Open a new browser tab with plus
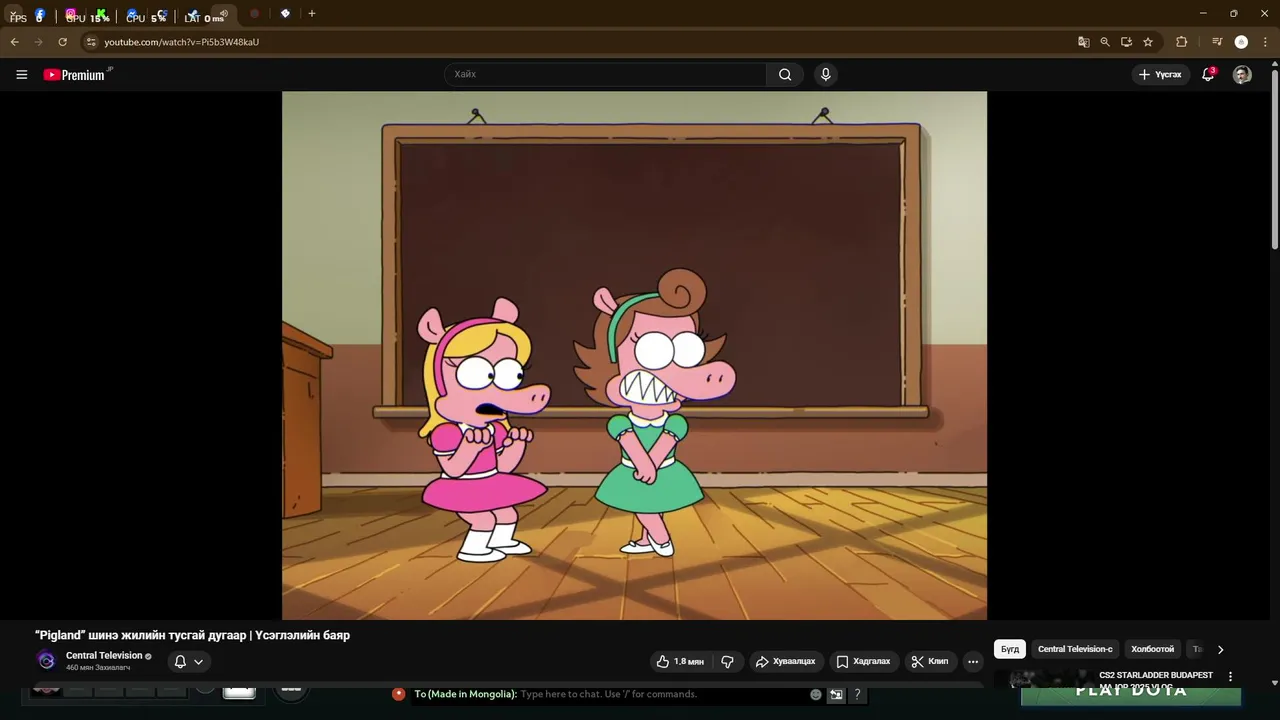This screenshot has height=720, width=1280. pos(312,14)
